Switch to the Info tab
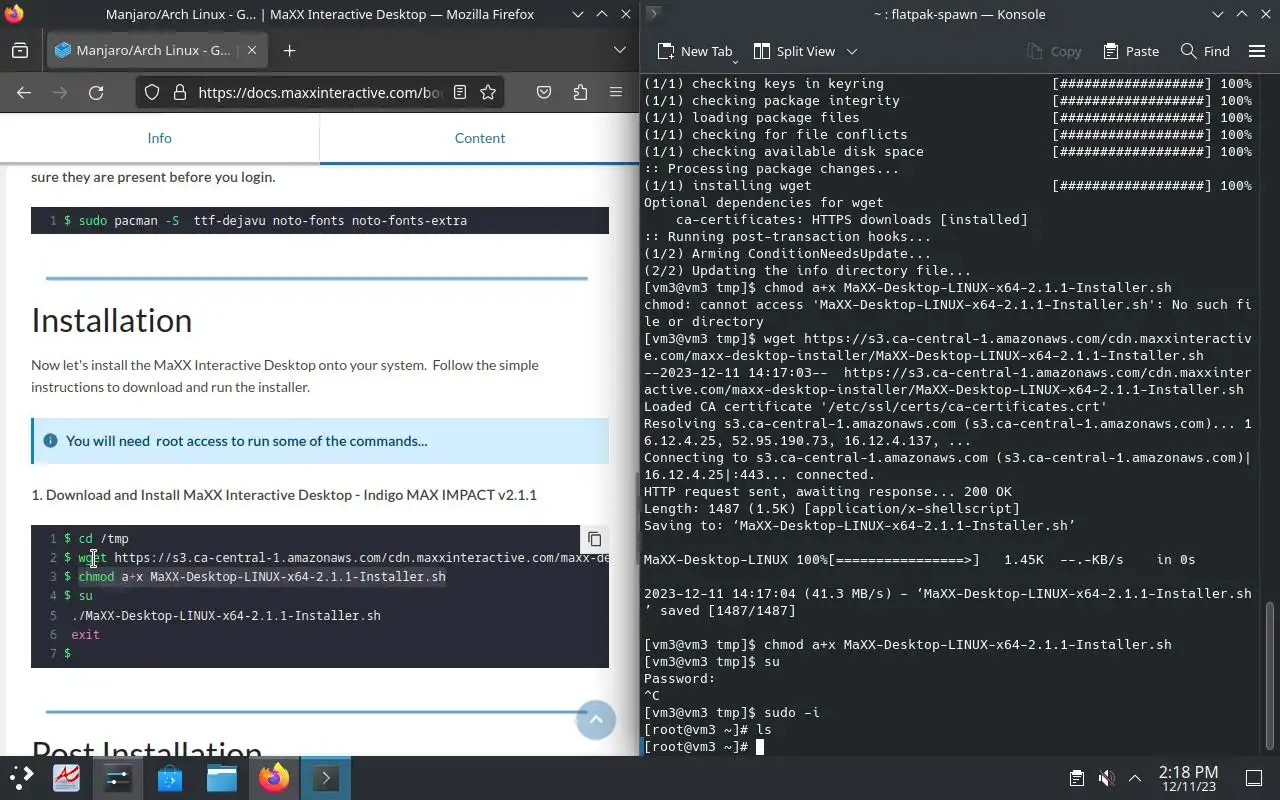The image size is (1280, 800). (x=160, y=138)
